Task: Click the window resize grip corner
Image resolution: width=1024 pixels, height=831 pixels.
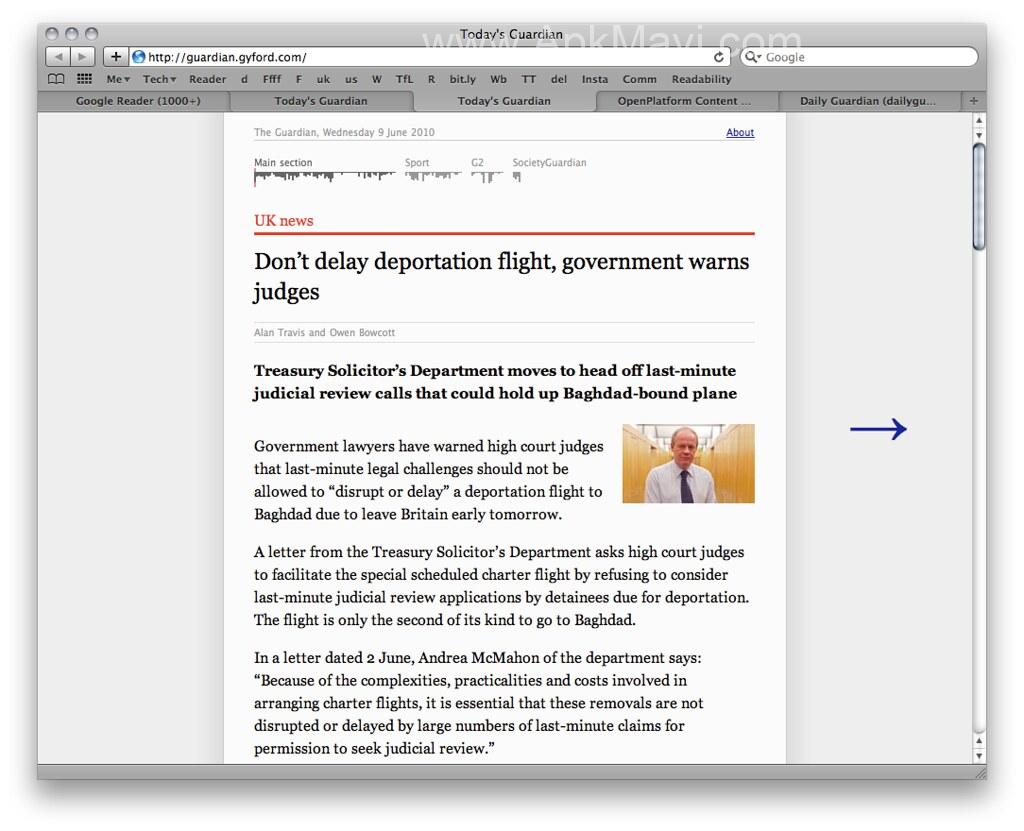Action: (x=979, y=772)
